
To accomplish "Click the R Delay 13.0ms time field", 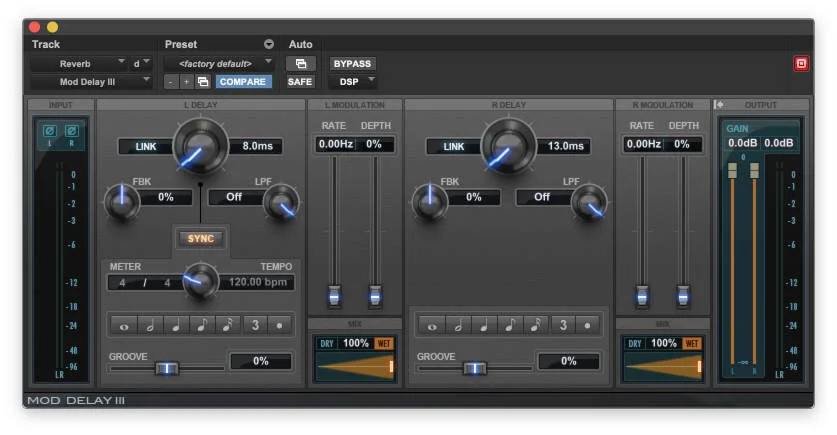I will (x=564, y=146).
